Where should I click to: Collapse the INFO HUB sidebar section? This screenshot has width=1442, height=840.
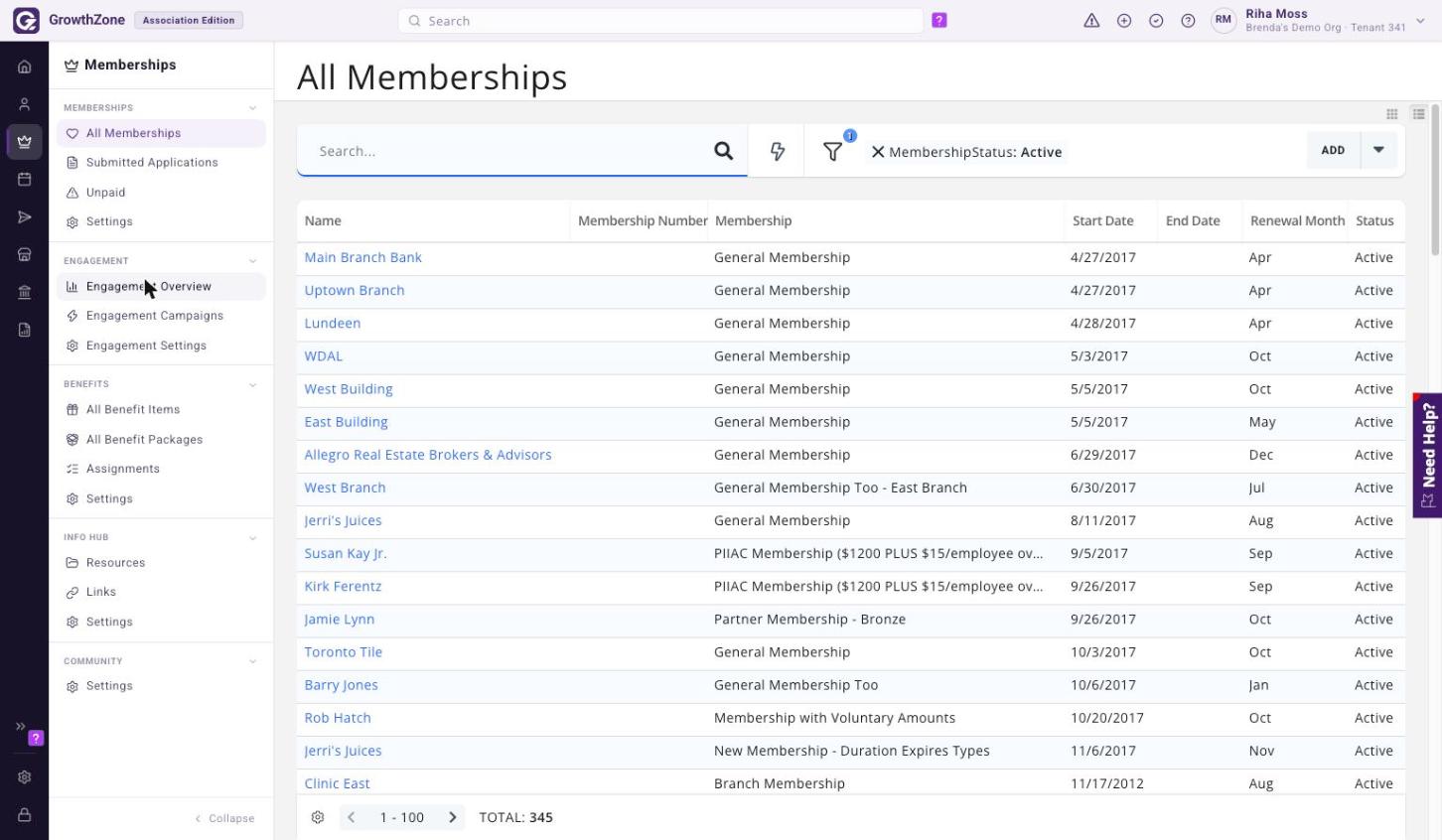click(x=252, y=537)
